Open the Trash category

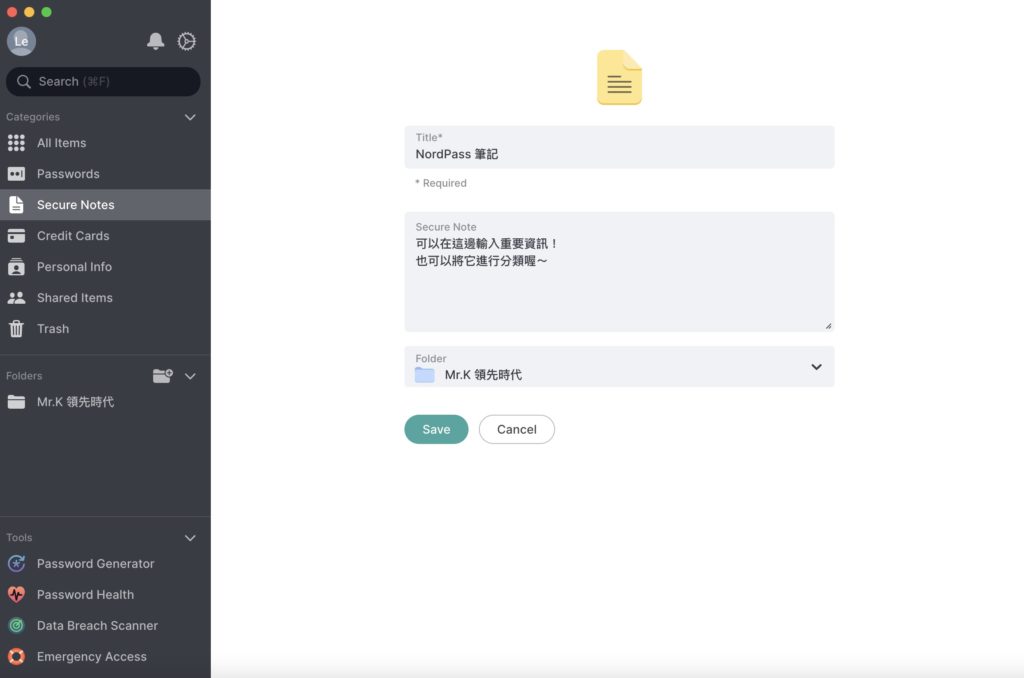click(x=105, y=329)
